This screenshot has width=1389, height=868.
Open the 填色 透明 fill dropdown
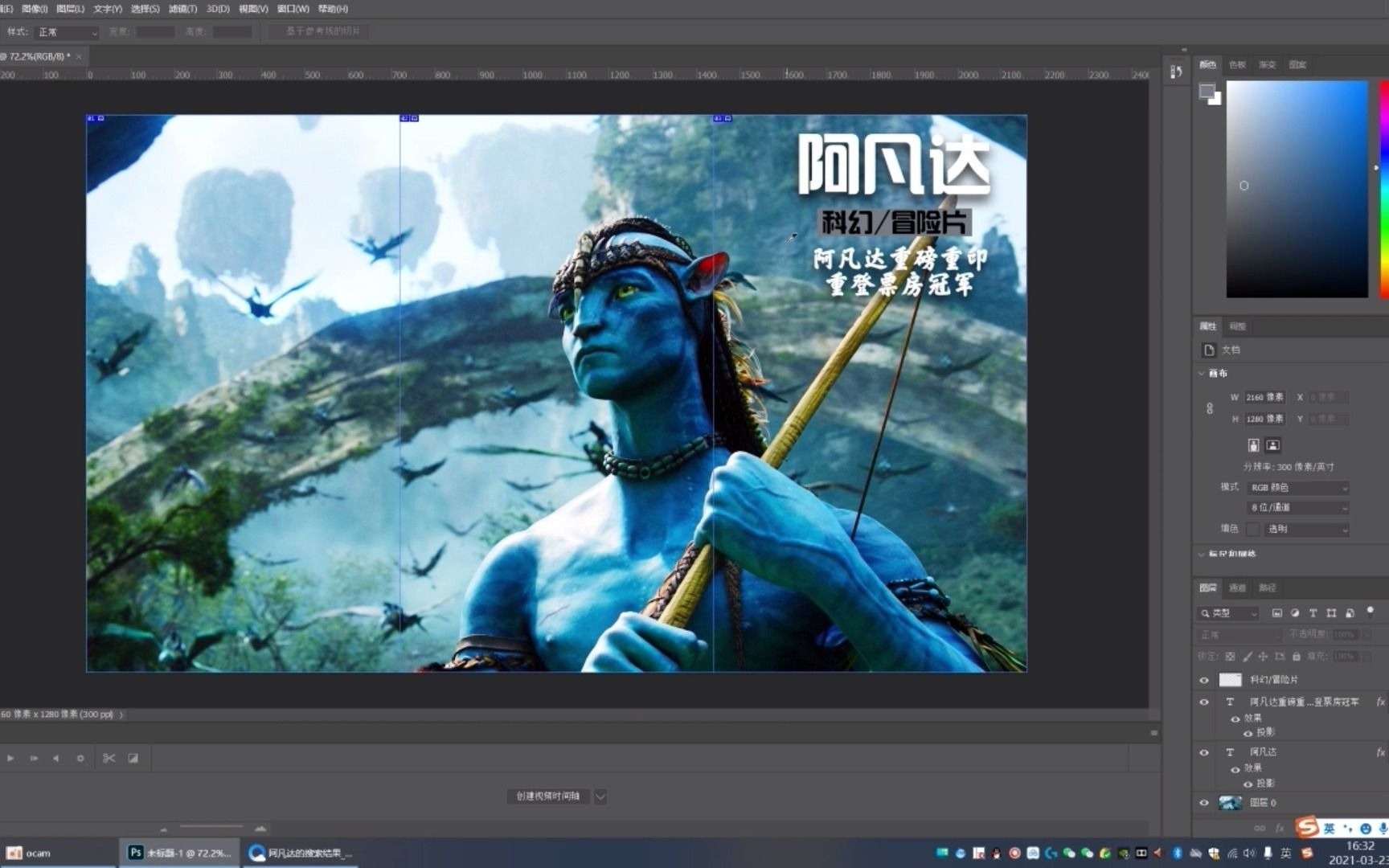click(x=1306, y=530)
